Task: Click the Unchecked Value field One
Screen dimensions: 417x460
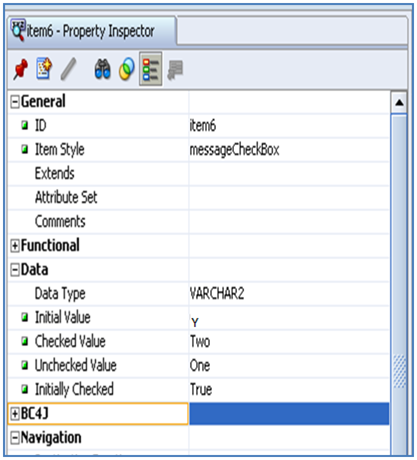Action: [x=289, y=365]
